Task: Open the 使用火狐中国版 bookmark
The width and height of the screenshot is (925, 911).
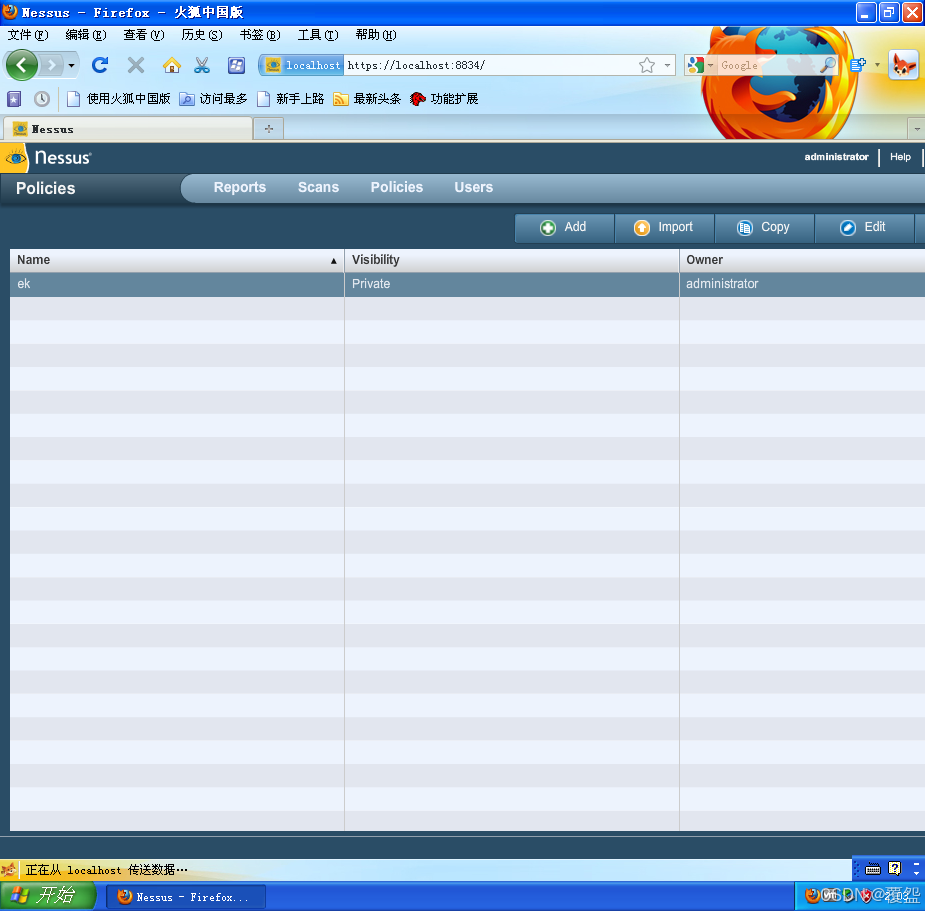Action: [119, 99]
